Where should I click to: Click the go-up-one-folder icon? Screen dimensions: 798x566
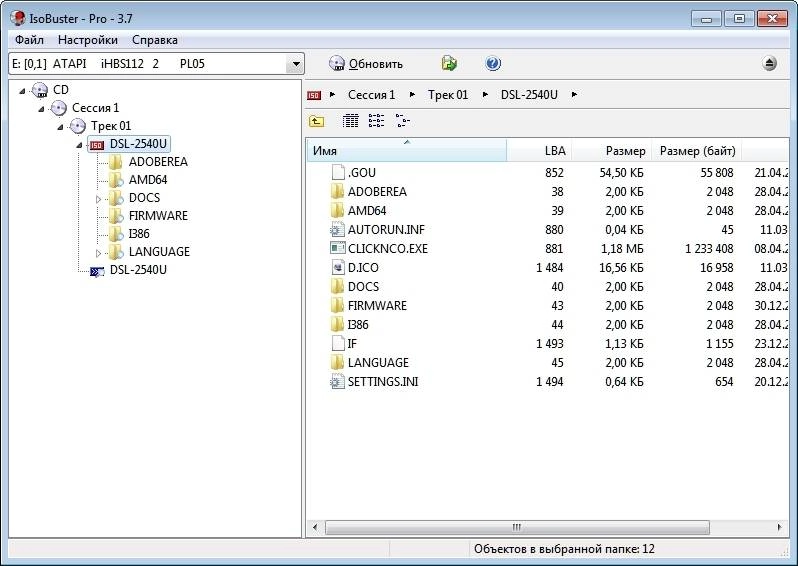tap(317, 121)
